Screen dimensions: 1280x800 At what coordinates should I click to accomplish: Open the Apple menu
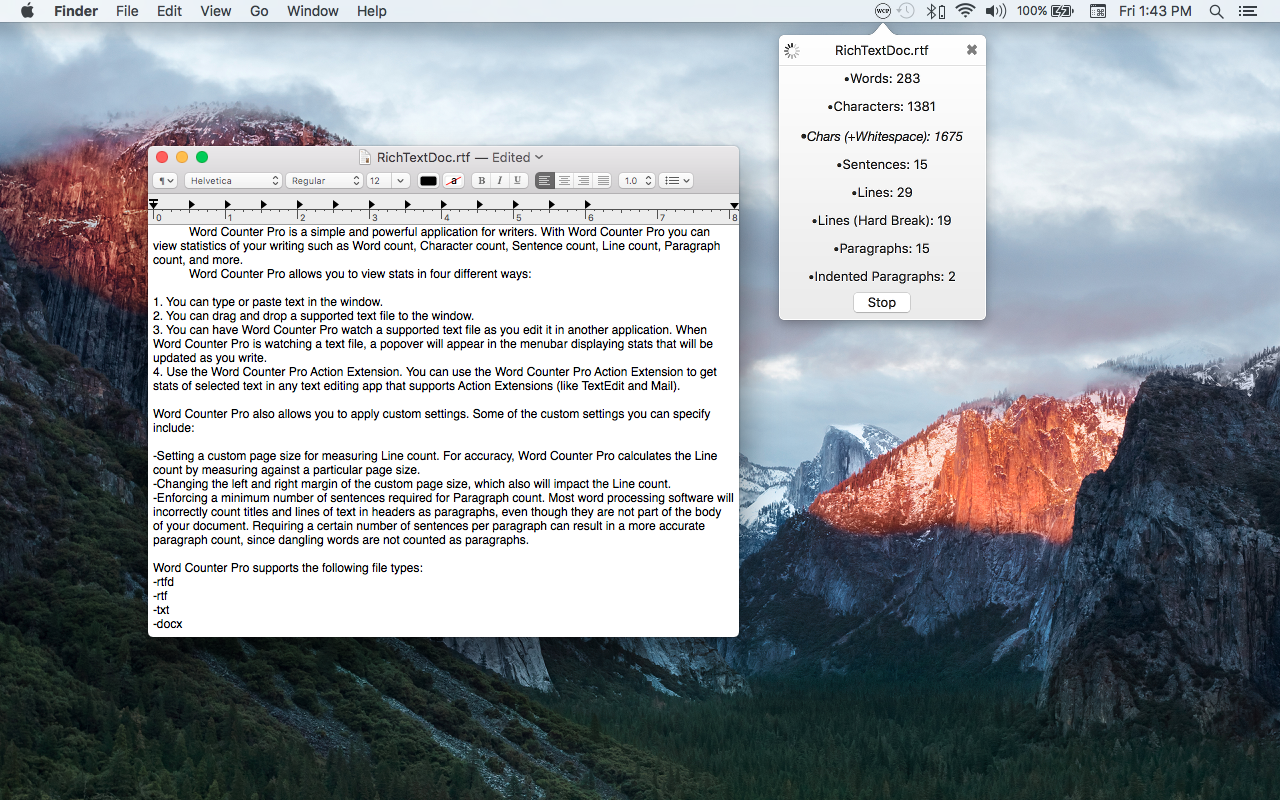point(27,11)
